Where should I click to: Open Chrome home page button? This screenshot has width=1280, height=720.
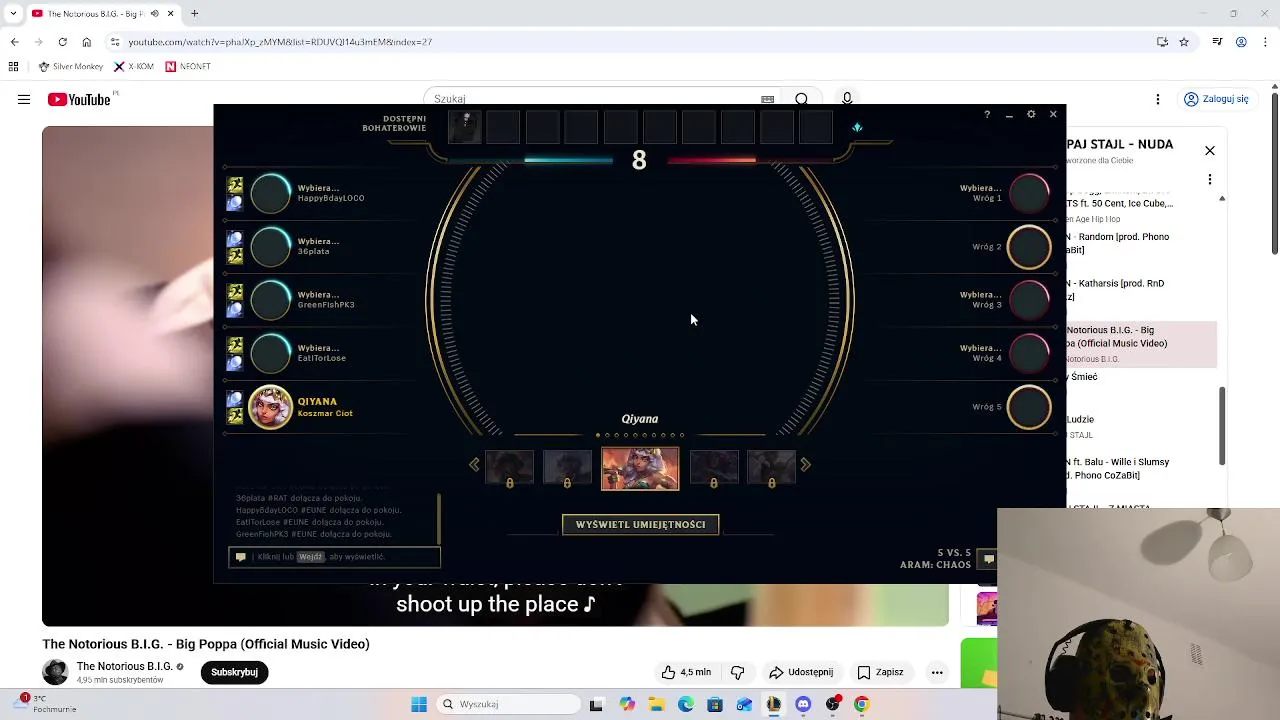point(86,42)
